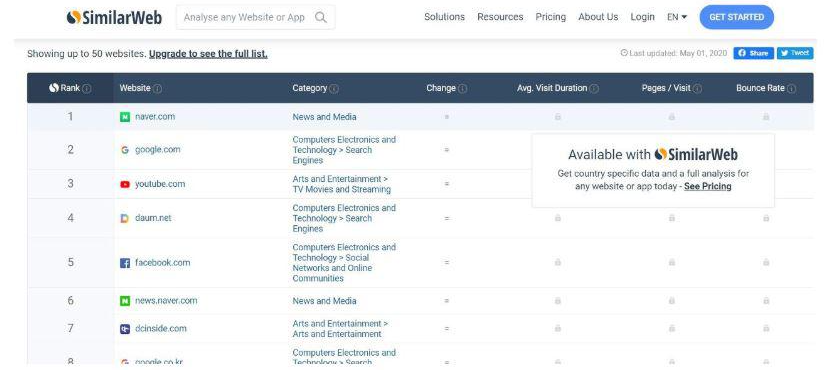Image resolution: width=840 pixels, height=370 pixels.
Task: Open the EN language dropdown
Action: pos(677,17)
